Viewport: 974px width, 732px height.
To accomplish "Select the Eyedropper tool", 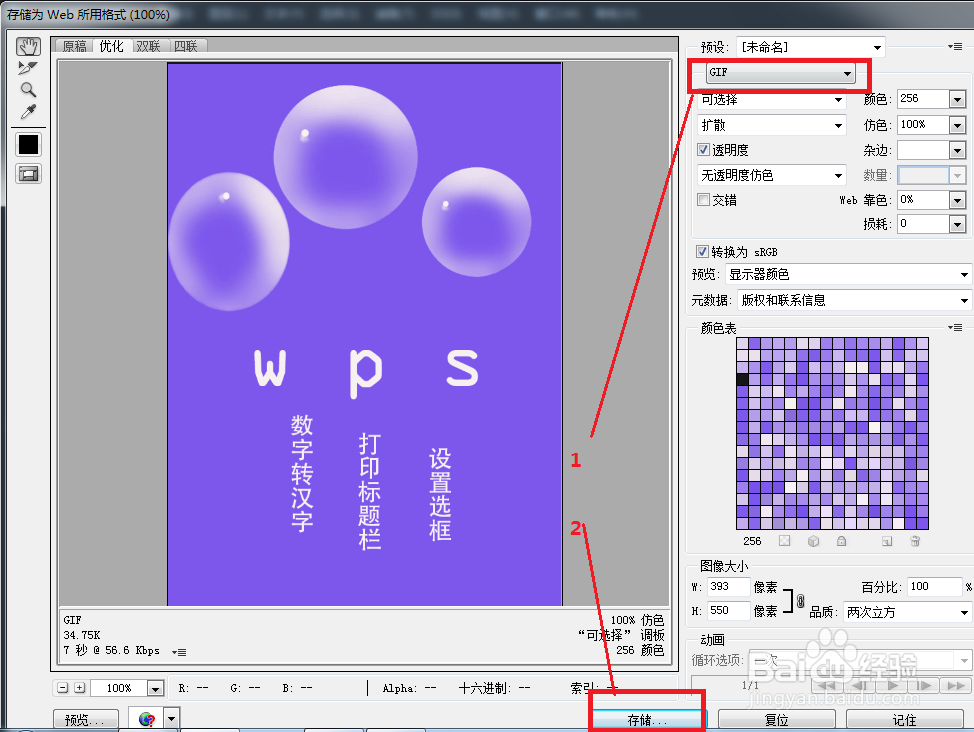I will pos(28,112).
